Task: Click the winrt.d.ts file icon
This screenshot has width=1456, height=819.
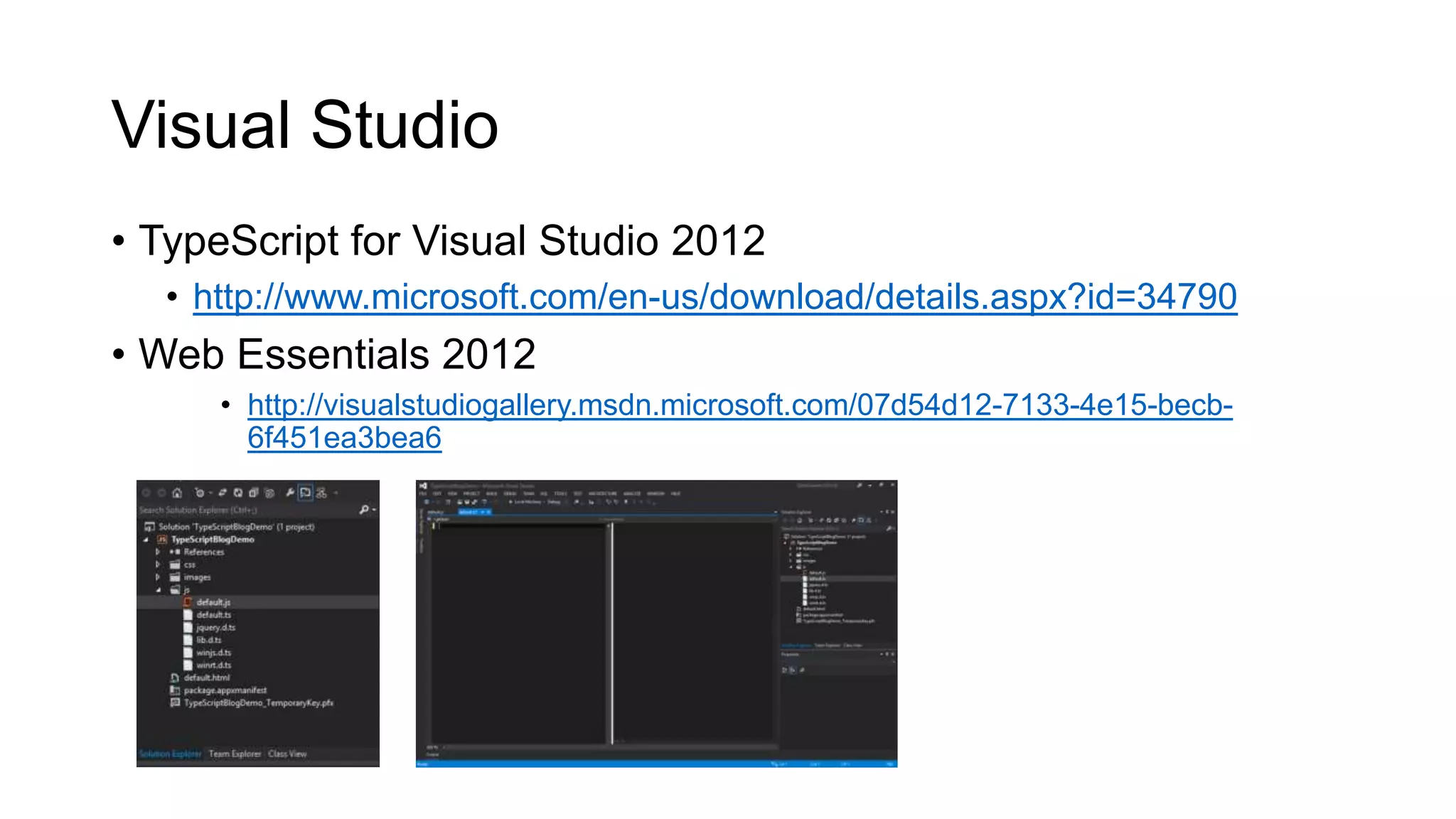Action: click(x=188, y=665)
